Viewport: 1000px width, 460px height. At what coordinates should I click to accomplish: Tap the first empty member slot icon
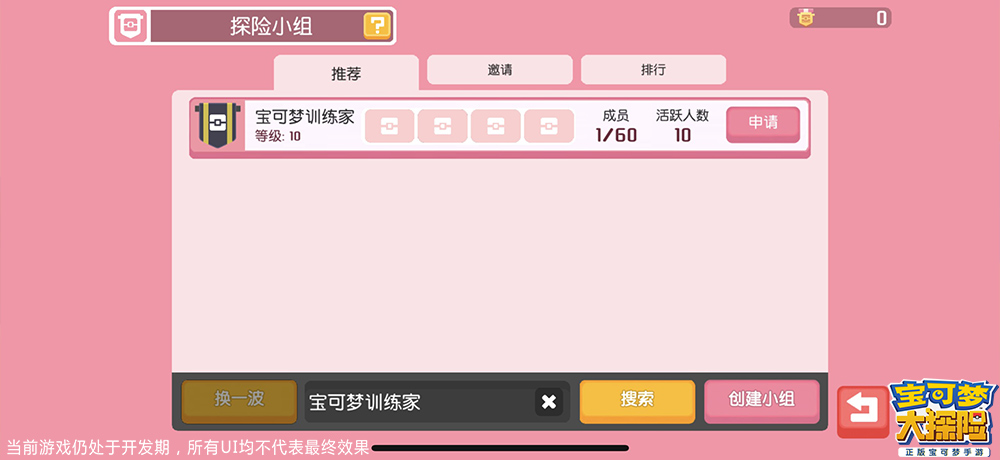(389, 126)
